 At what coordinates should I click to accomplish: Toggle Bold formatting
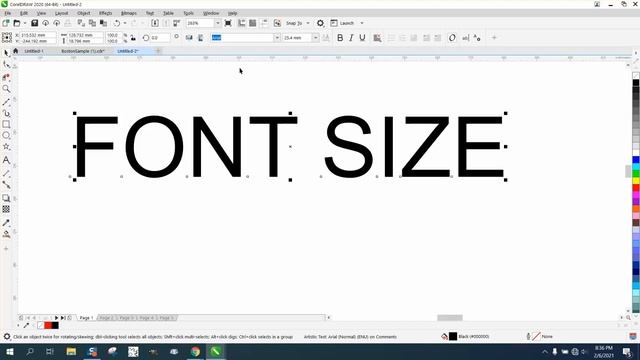pos(340,38)
